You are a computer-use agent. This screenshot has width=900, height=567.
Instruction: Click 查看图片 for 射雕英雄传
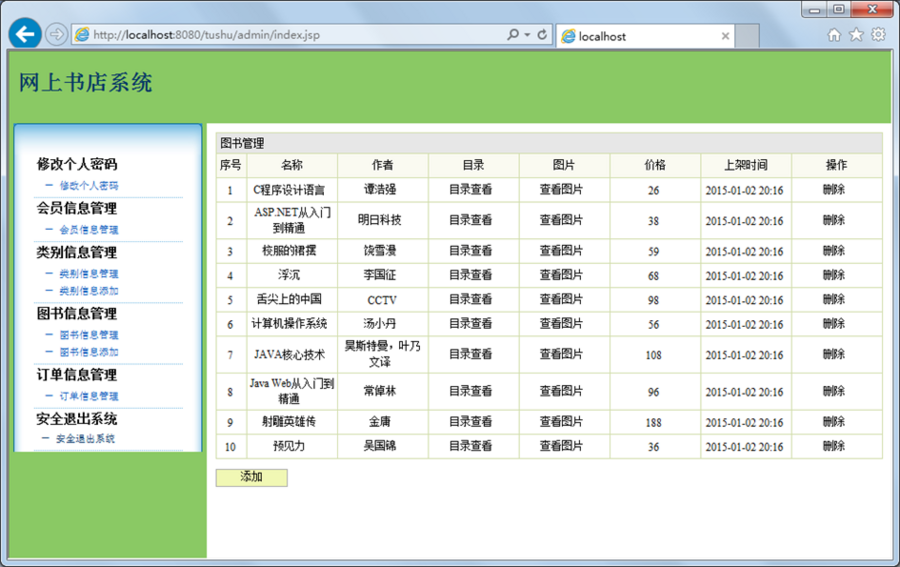561,421
